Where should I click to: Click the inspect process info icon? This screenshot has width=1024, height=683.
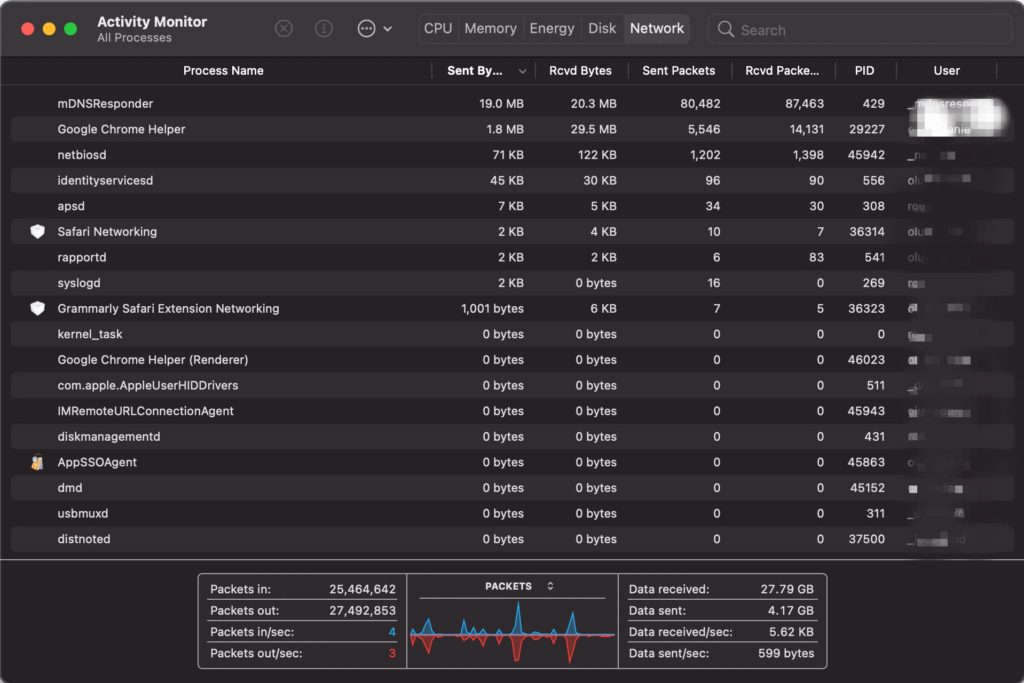pos(324,29)
